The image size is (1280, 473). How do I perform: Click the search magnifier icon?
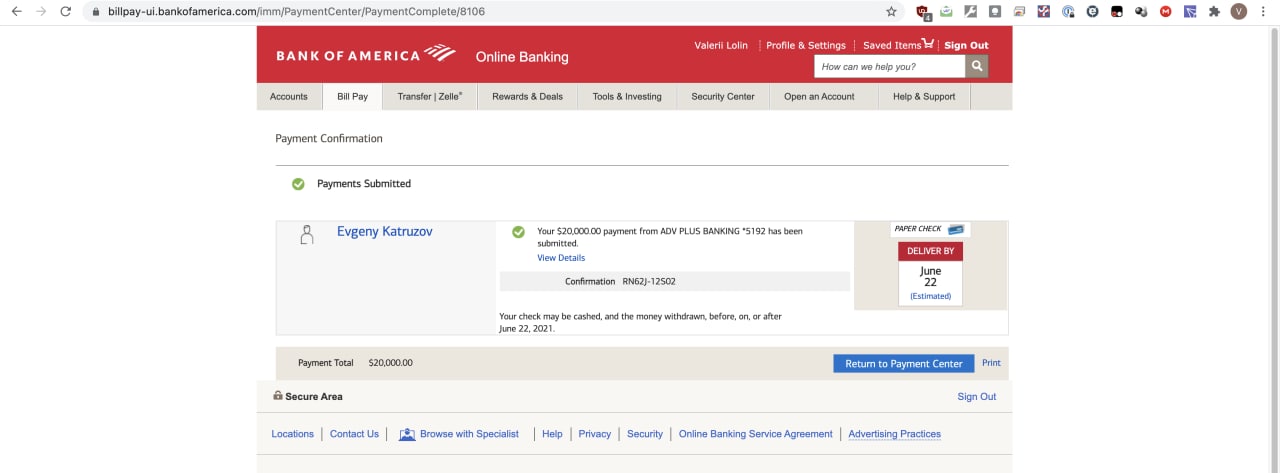pos(976,66)
